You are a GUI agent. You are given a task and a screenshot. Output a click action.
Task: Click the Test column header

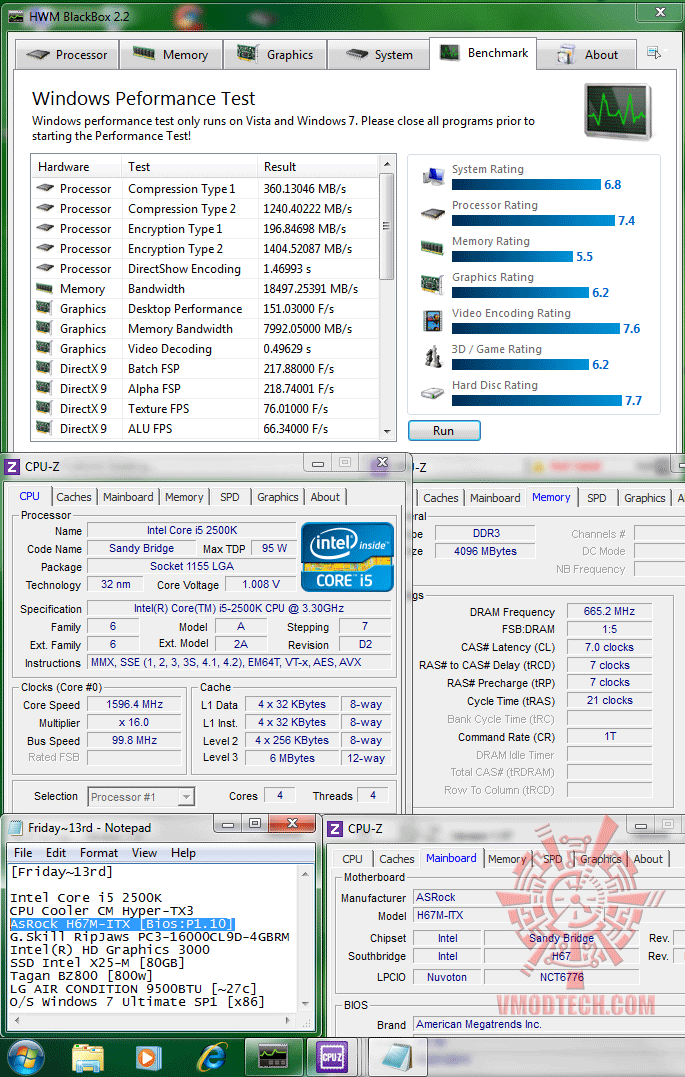190,167
